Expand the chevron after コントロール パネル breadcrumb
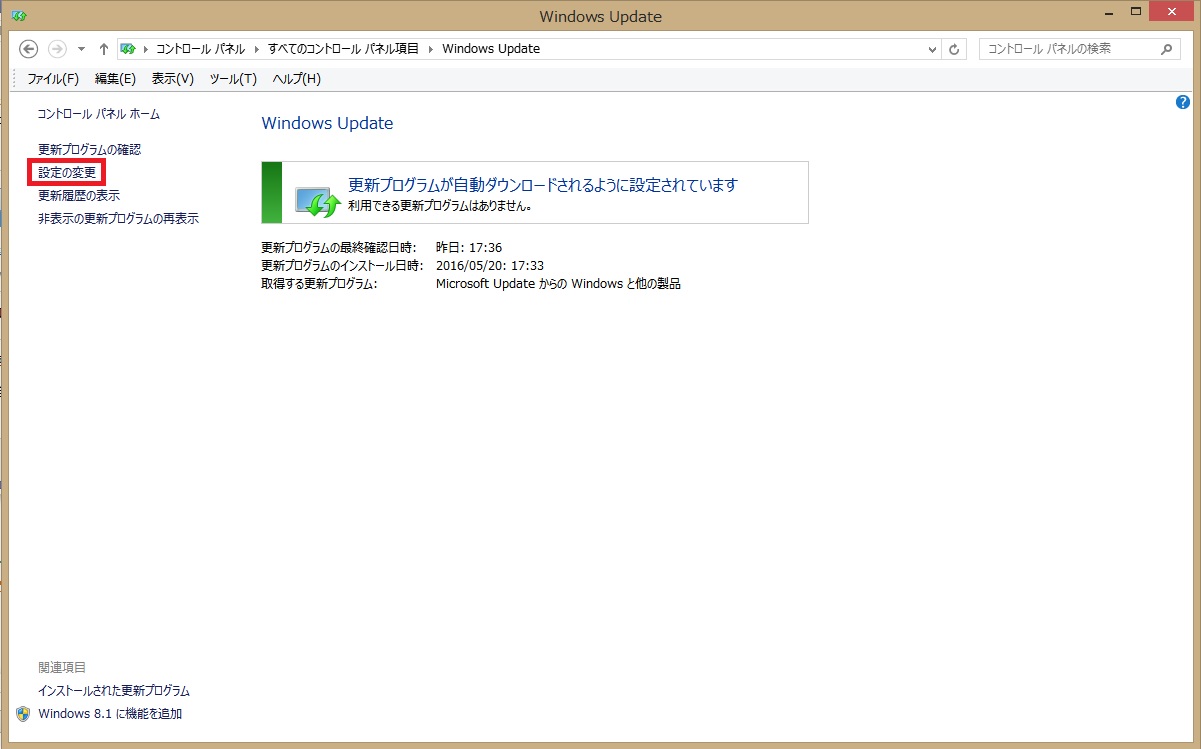 [256, 49]
